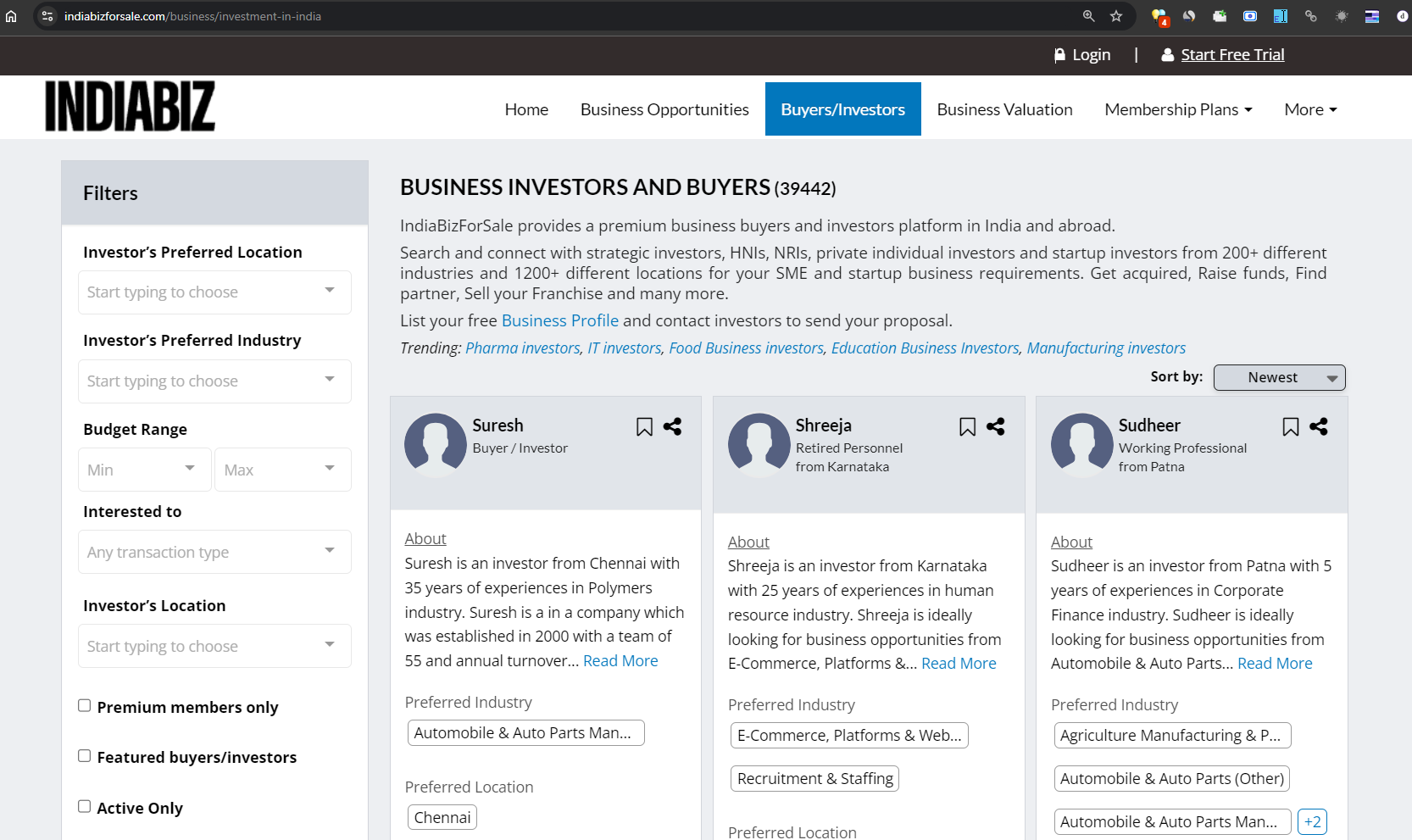The width and height of the screenshot is (1412, 840).
Task: Share Suresh's investor profile
Action: coord(672,426)
